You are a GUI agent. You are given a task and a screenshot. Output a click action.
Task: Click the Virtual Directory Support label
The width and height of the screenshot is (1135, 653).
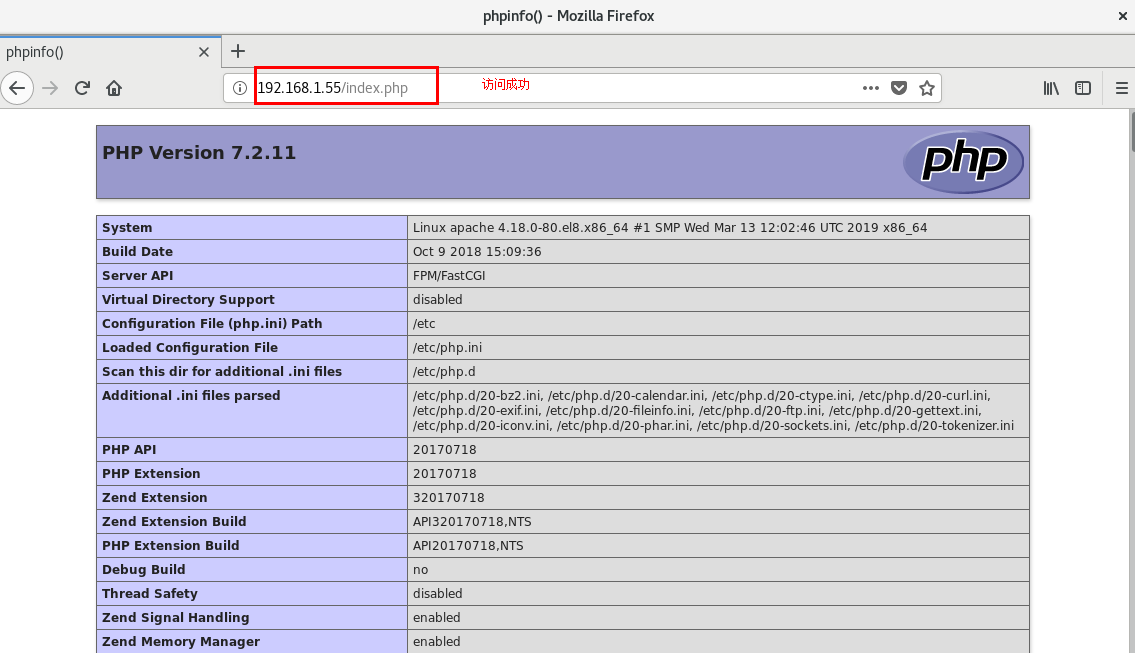(188, 299)
